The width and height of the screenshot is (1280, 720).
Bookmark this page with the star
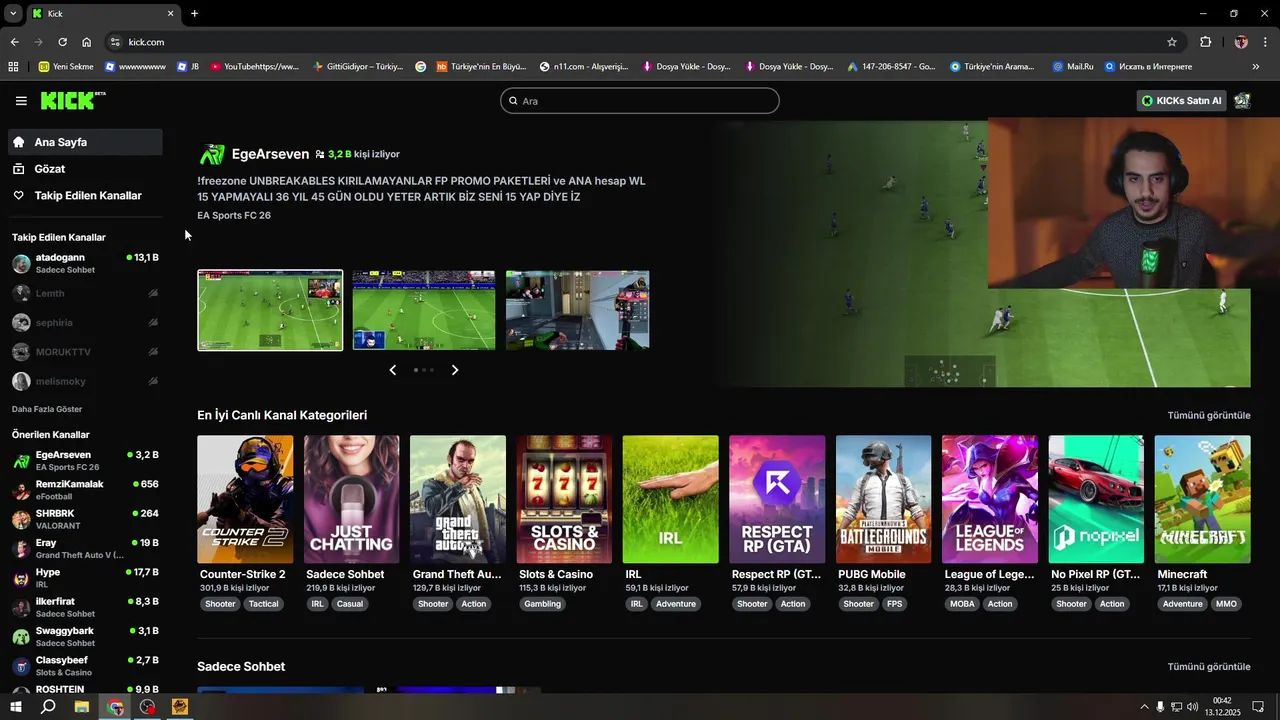[1172, 42]
